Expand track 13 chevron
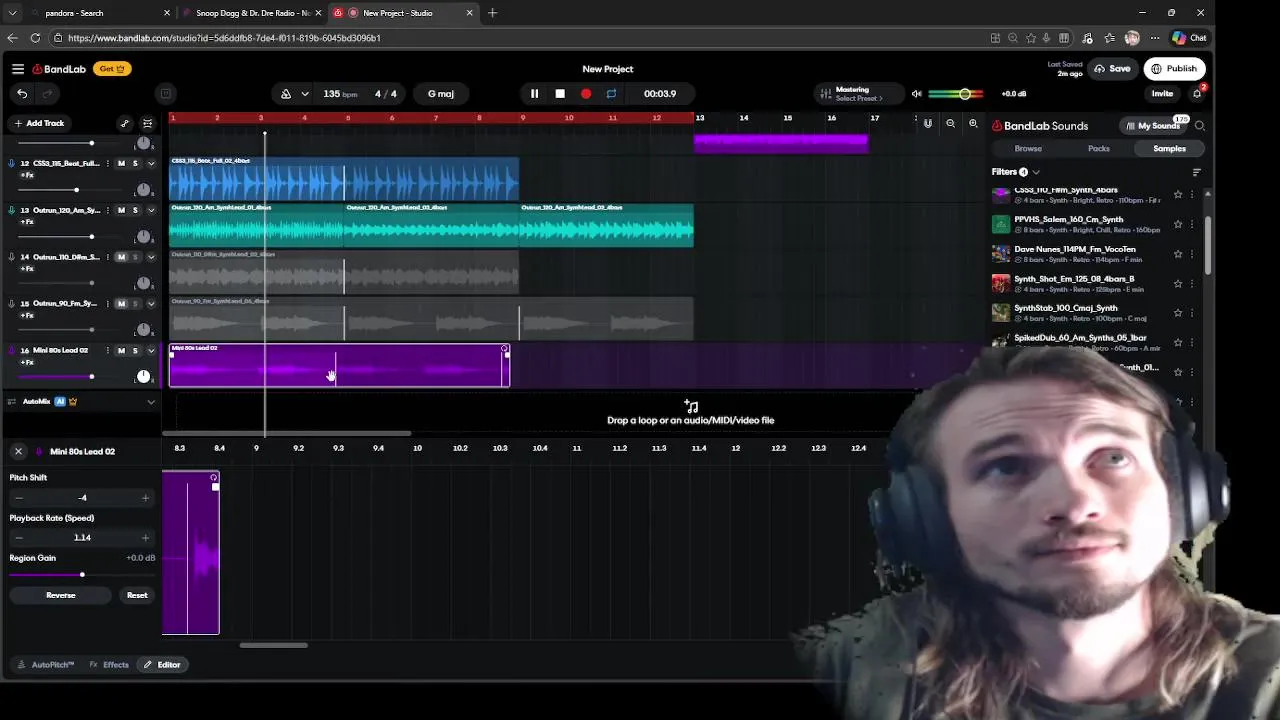 (x=151, y=210)
